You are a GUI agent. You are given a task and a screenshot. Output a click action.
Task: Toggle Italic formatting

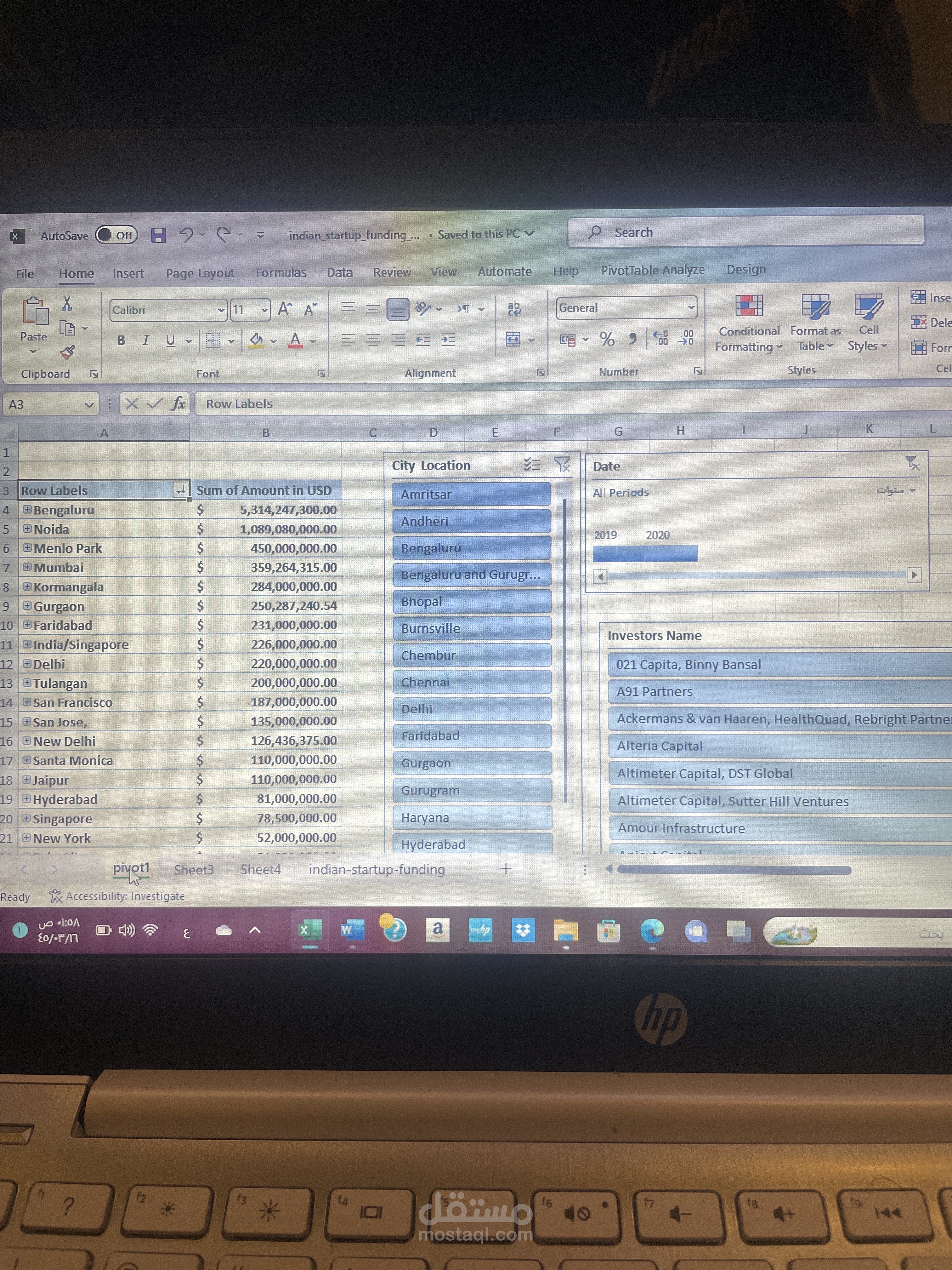[146, 340]
